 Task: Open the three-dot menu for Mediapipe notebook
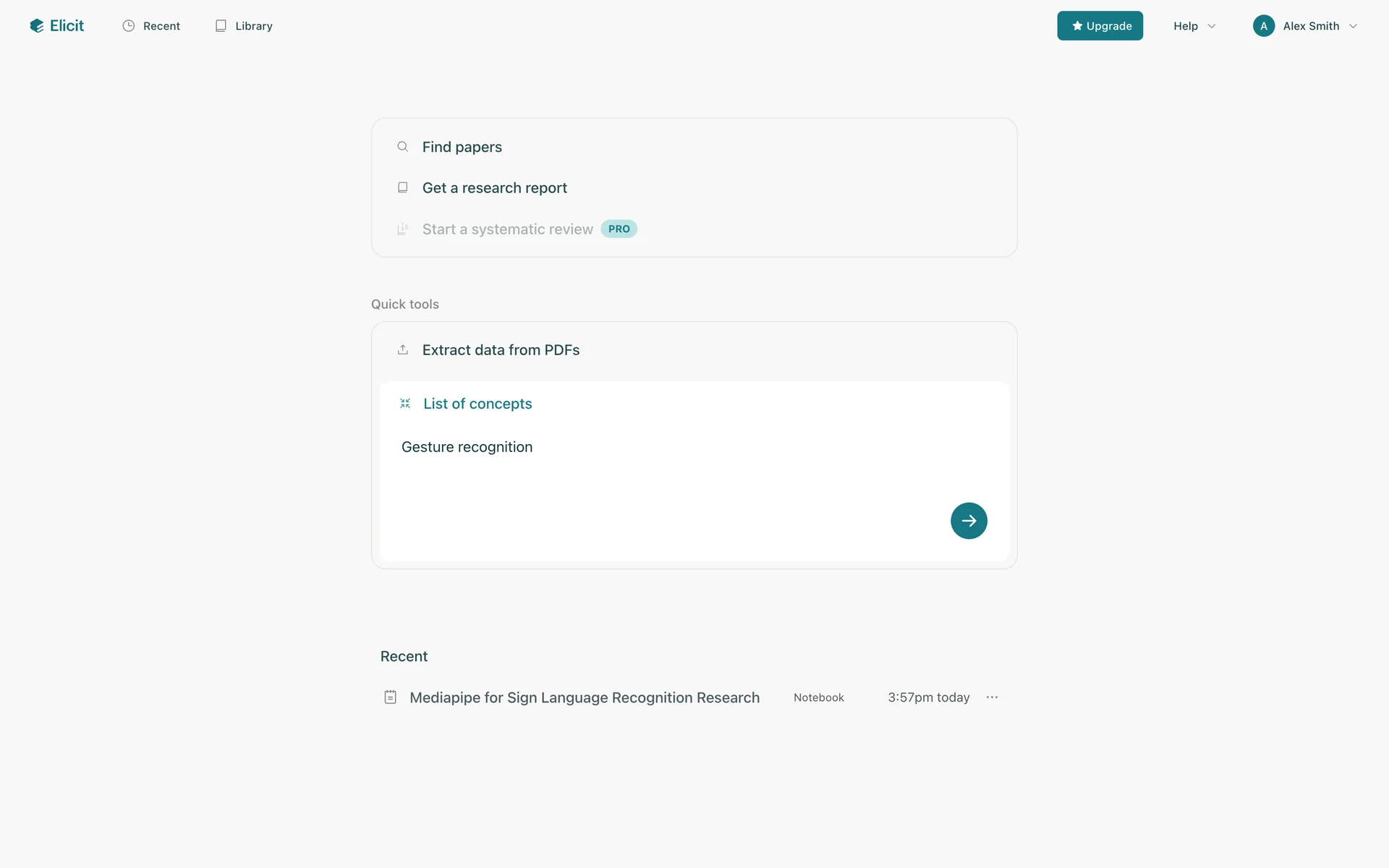[992, 697]
